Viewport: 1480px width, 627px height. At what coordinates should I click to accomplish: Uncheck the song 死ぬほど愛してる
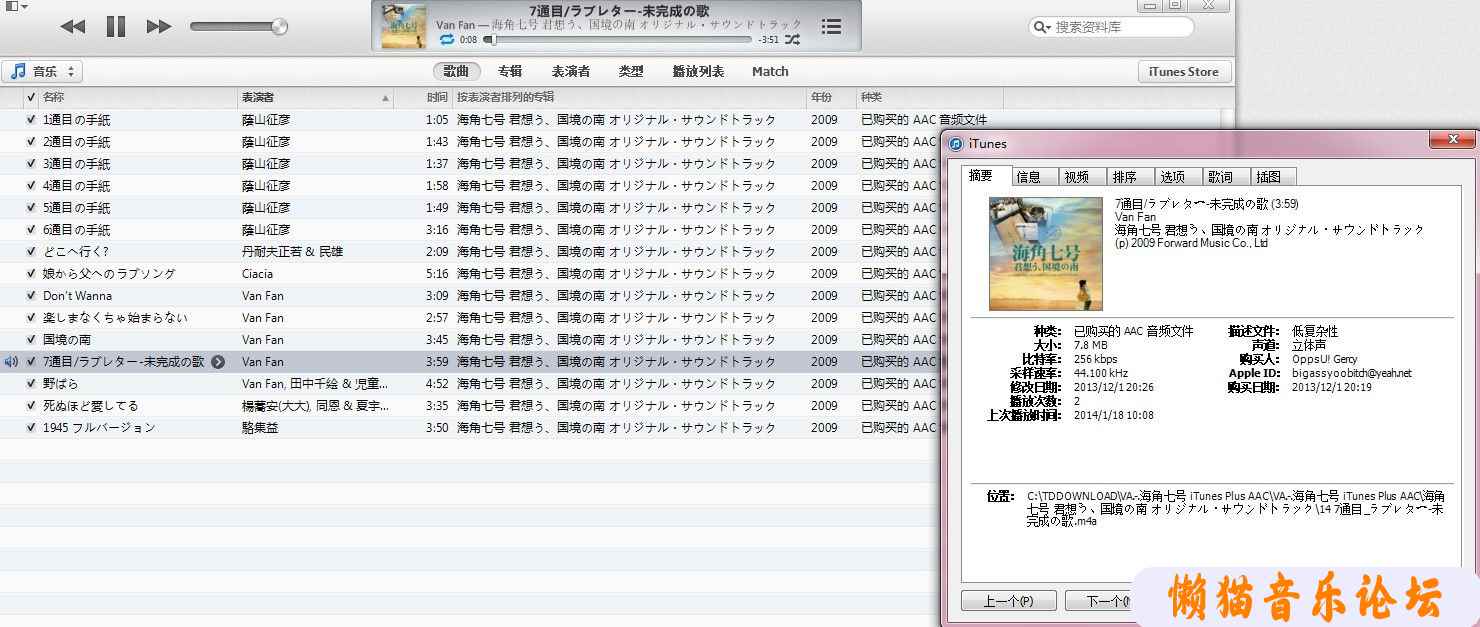[31, 406]
